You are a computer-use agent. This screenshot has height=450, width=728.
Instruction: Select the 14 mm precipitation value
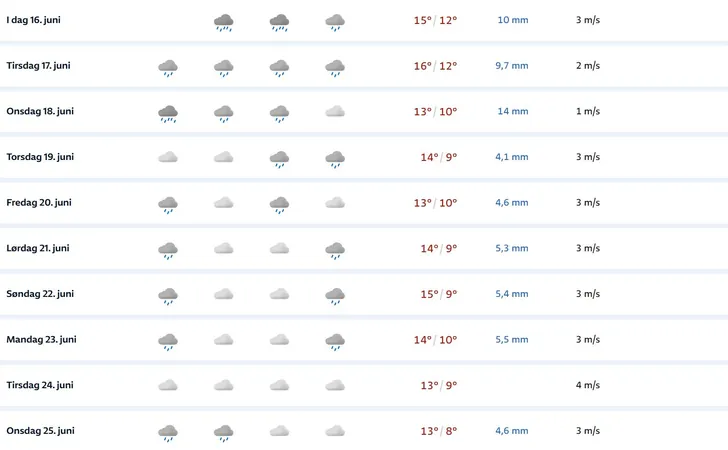(x=513, y=111)
